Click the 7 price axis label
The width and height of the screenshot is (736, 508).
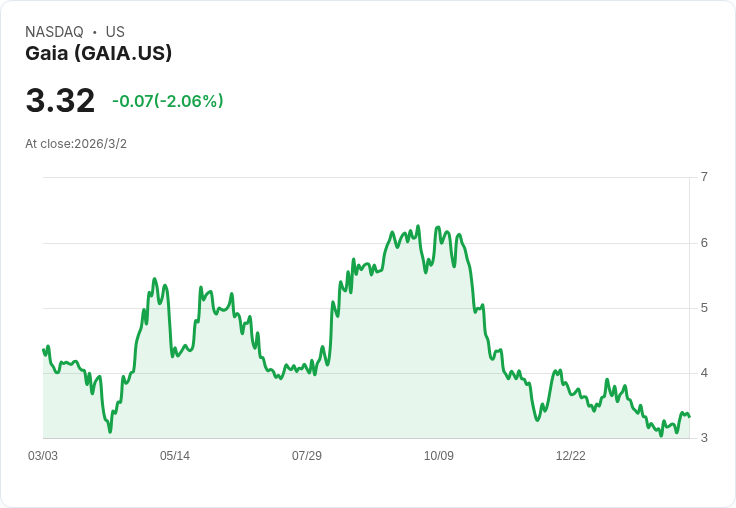pos(704,177)
